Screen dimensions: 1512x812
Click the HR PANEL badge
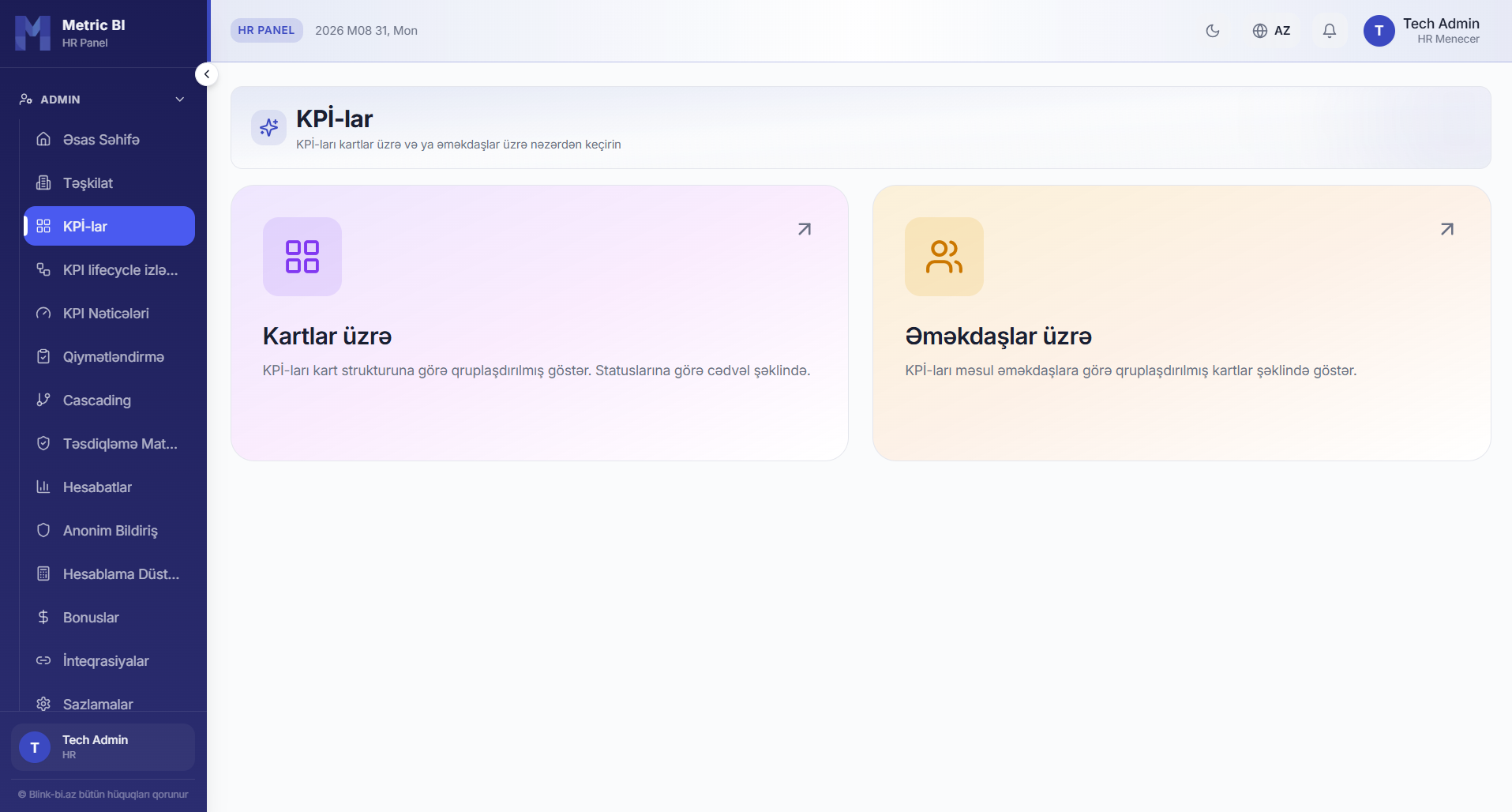coord(266,30)
